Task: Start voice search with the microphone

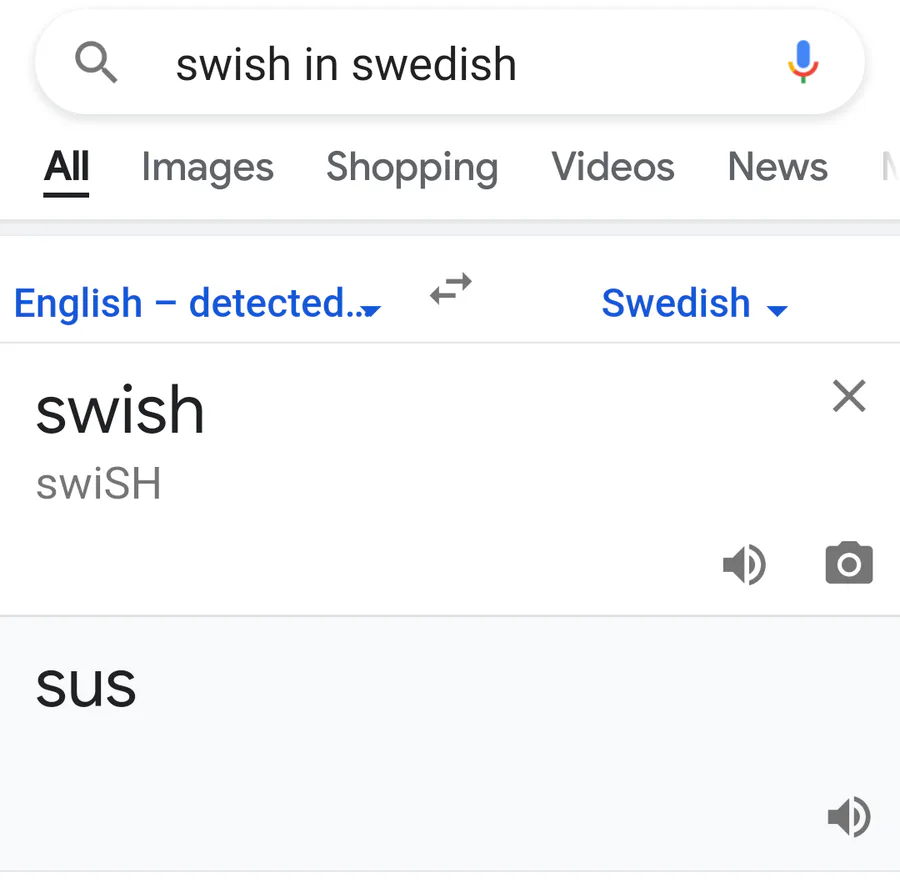Action: coord(802,64)
